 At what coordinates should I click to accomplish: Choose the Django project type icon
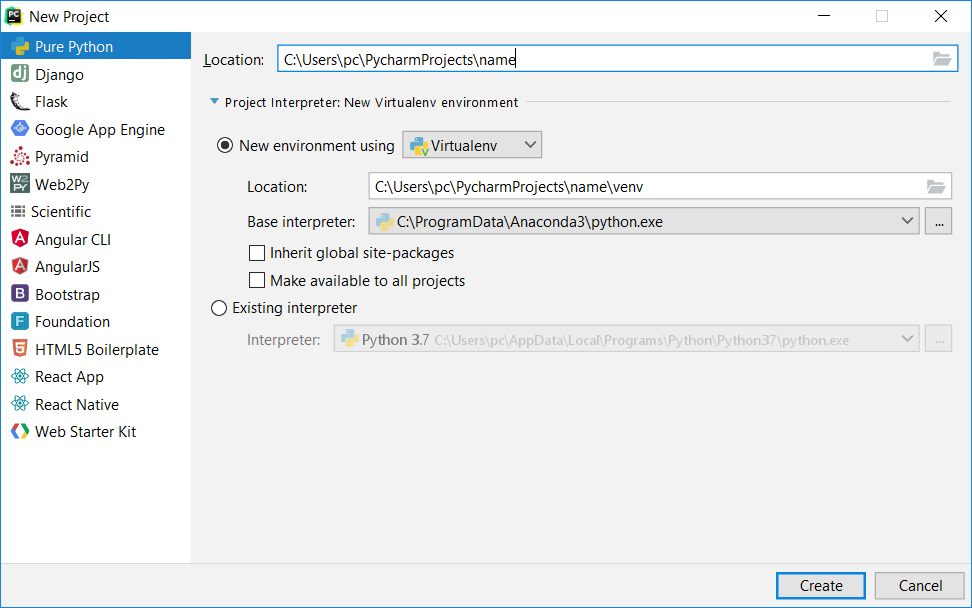(x=20, y=74)
